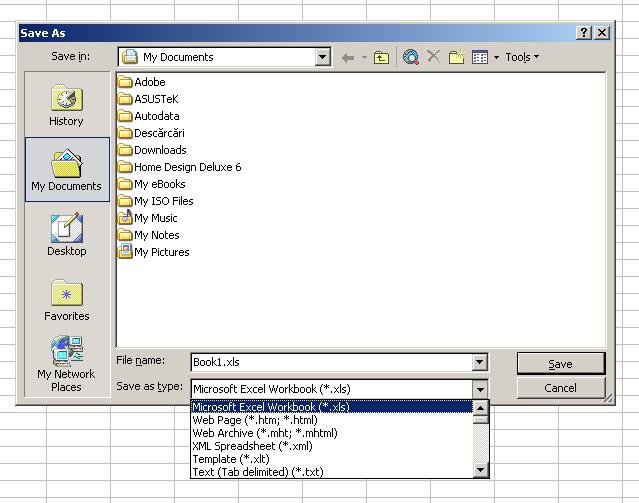Viewport: 639px width, 503px height.
Task: Open the Views menu icon
Action: [481, 58]
